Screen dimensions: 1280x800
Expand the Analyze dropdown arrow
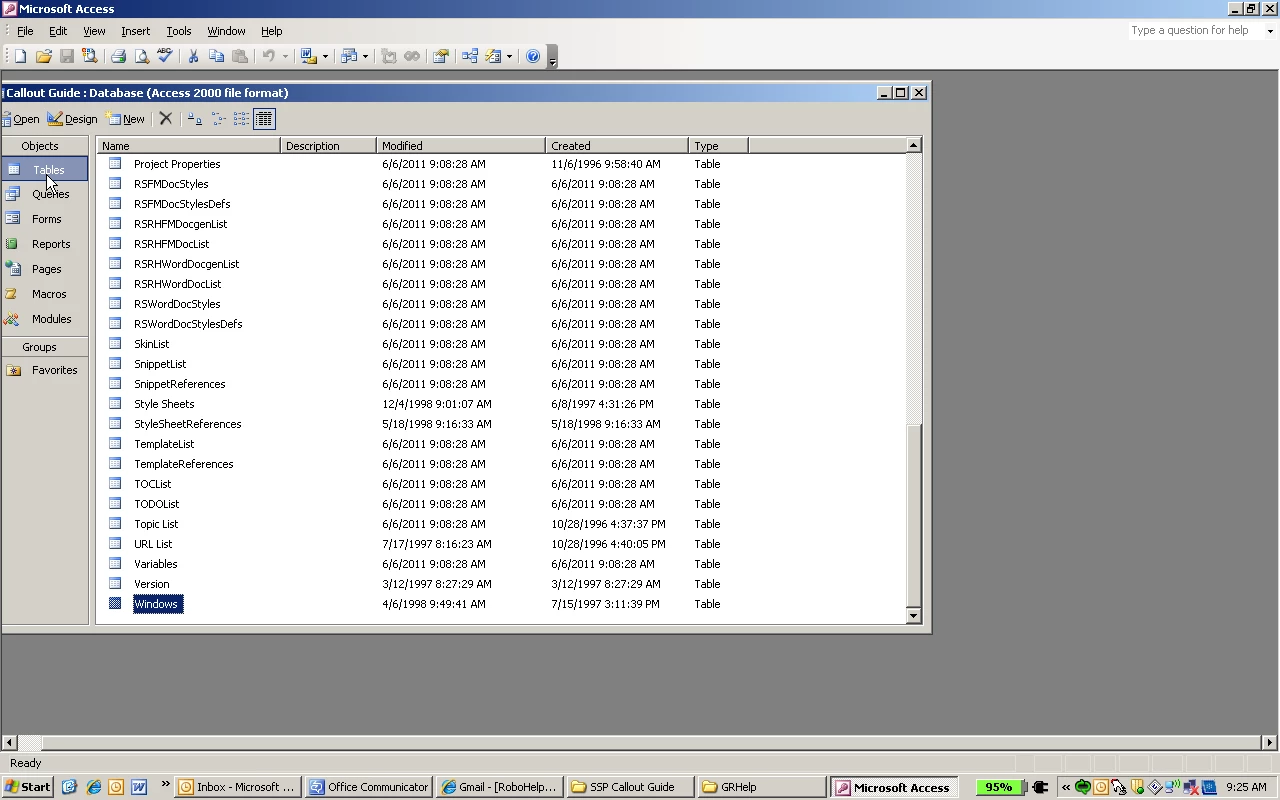point(365,57)
